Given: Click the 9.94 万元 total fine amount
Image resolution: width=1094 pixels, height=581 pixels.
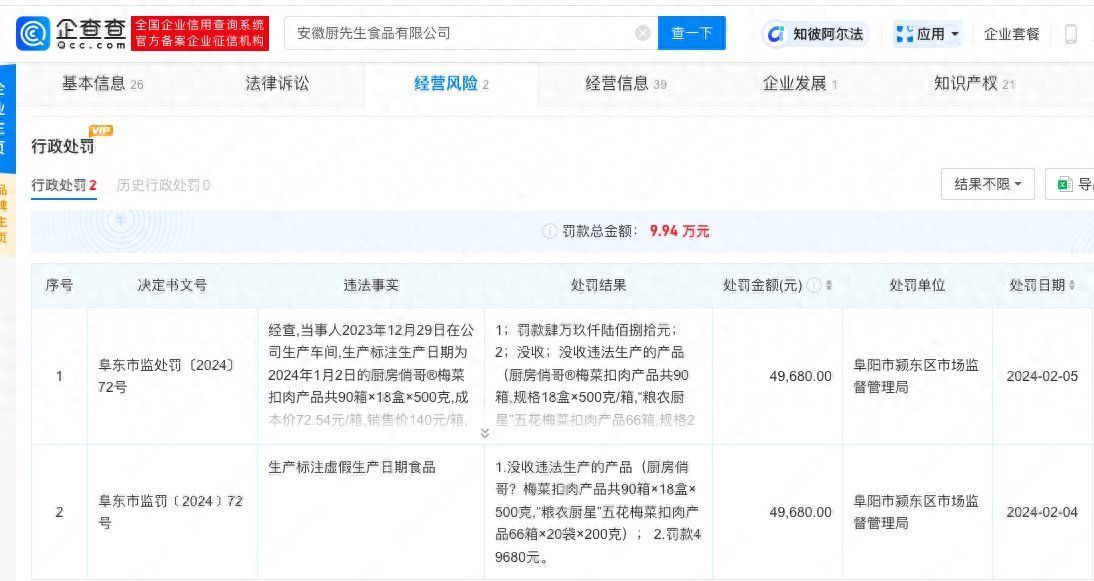Looking at the screenshot, I should click(x=679, y=231).
